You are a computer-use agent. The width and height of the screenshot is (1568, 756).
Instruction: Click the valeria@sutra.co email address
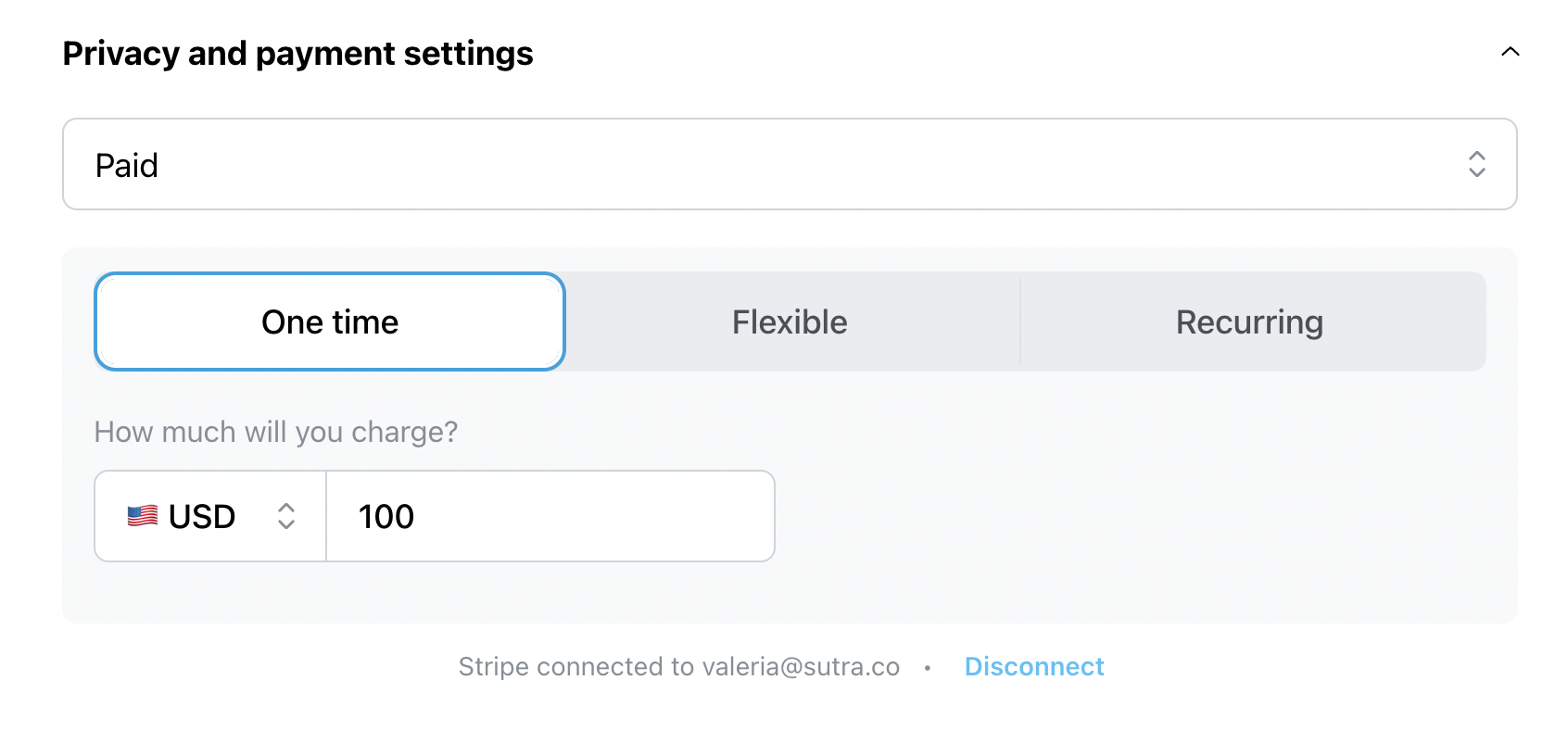coord(801,667)
